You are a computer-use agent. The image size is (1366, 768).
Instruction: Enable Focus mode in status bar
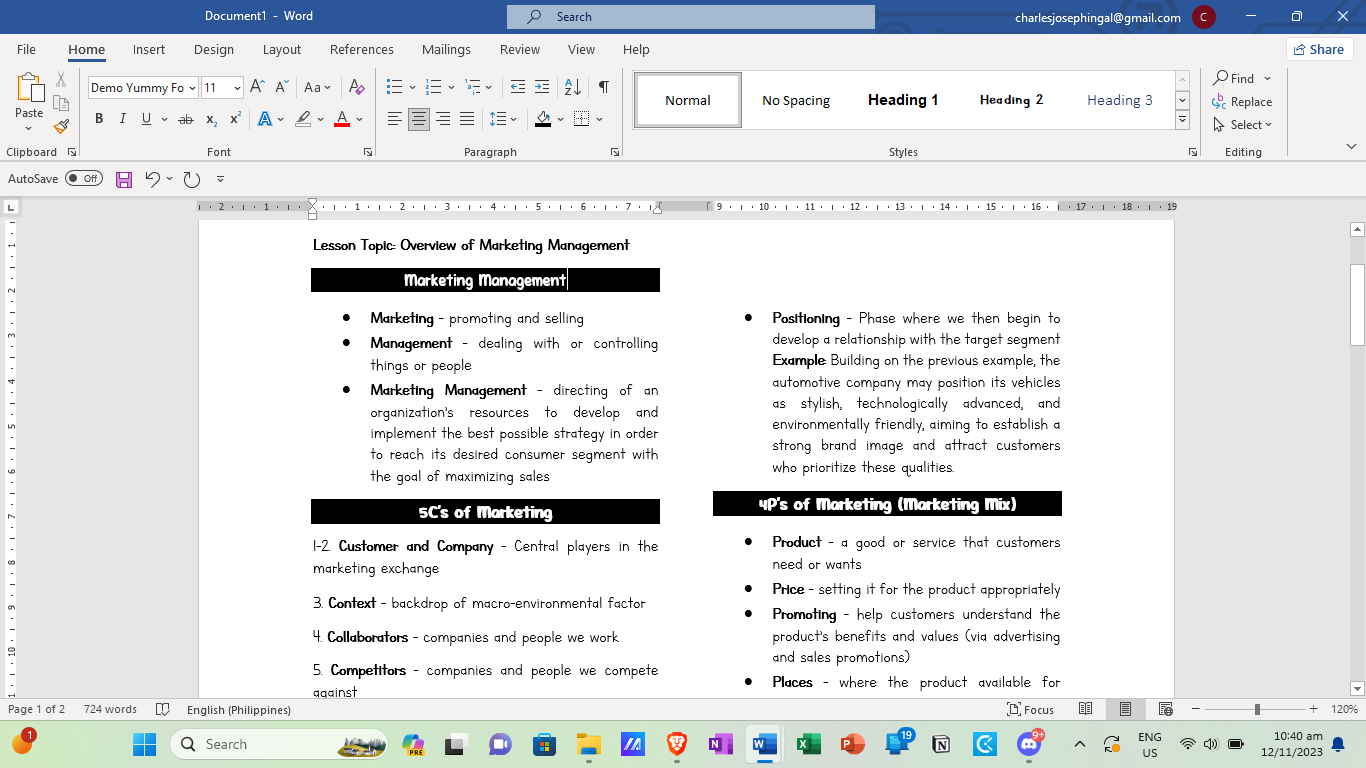pos(1031,709)
